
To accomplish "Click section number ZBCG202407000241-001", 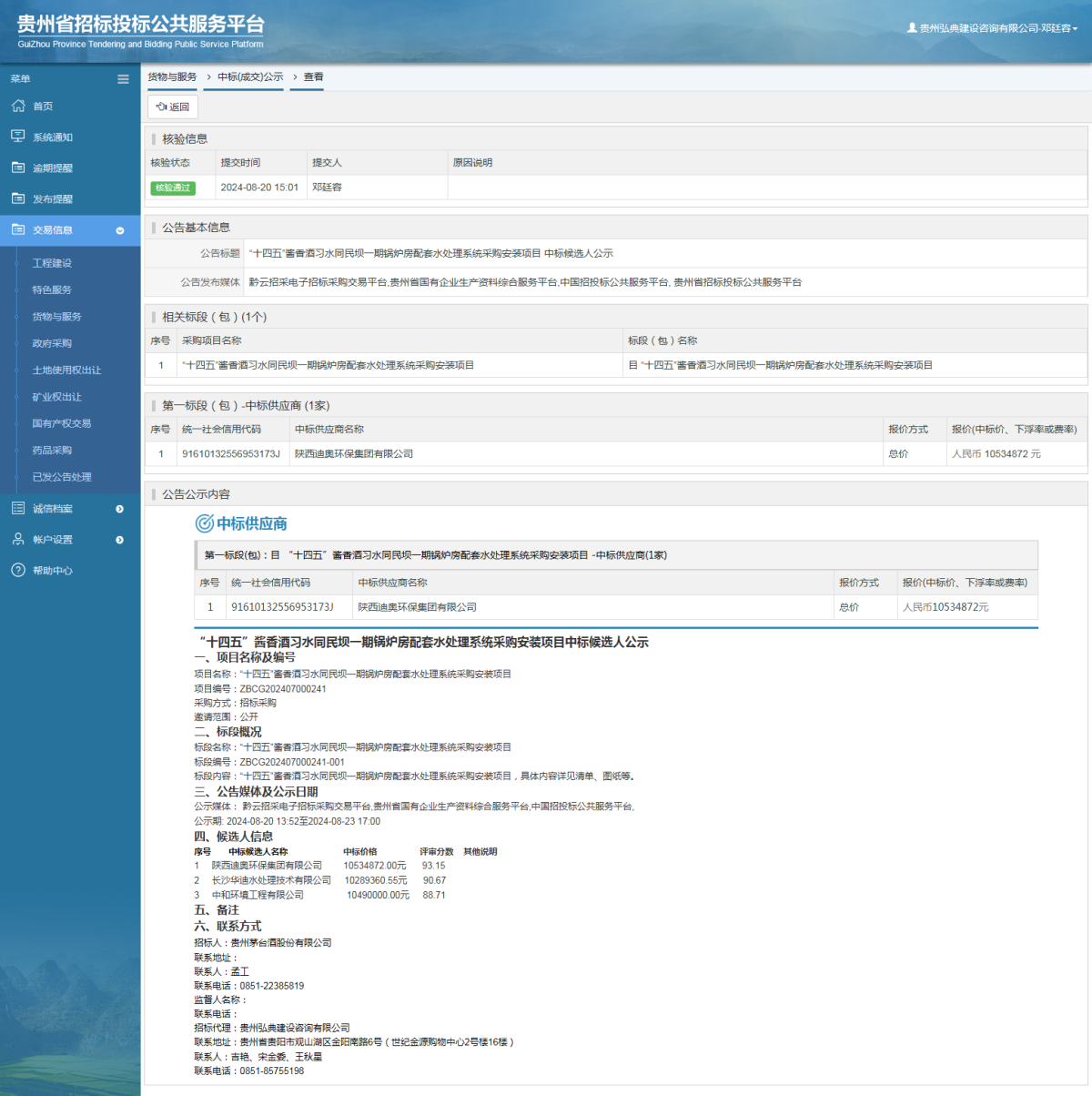I will [292, 762].
